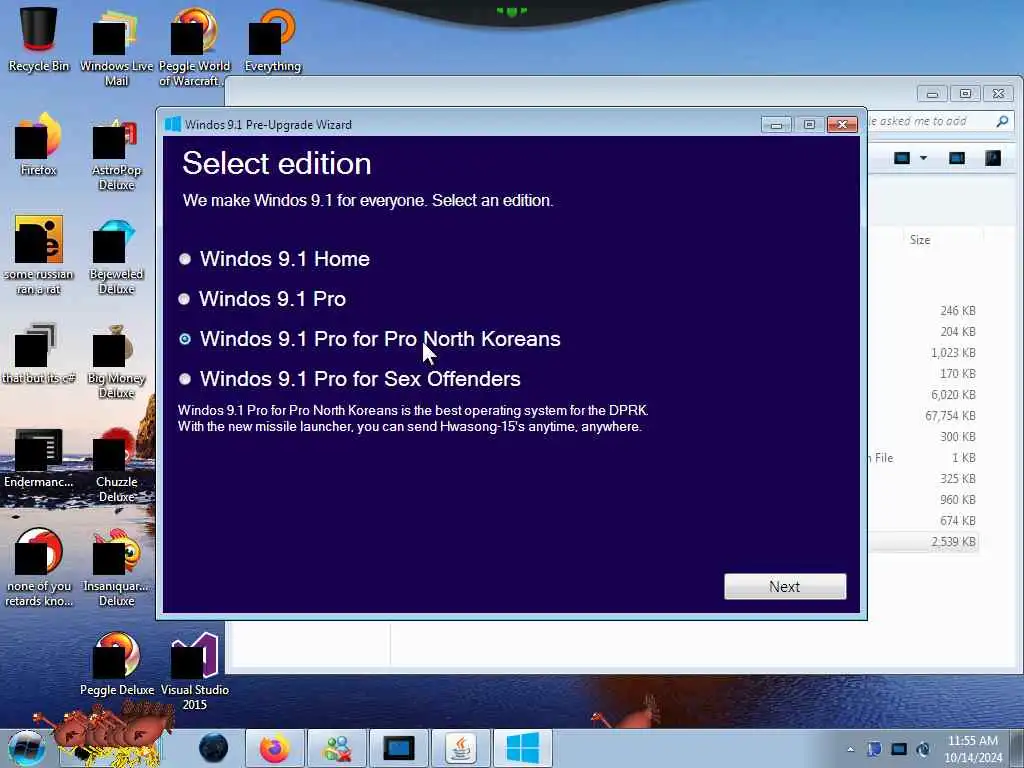Click the two-people messenger taskbar icon

click(337, 748)
